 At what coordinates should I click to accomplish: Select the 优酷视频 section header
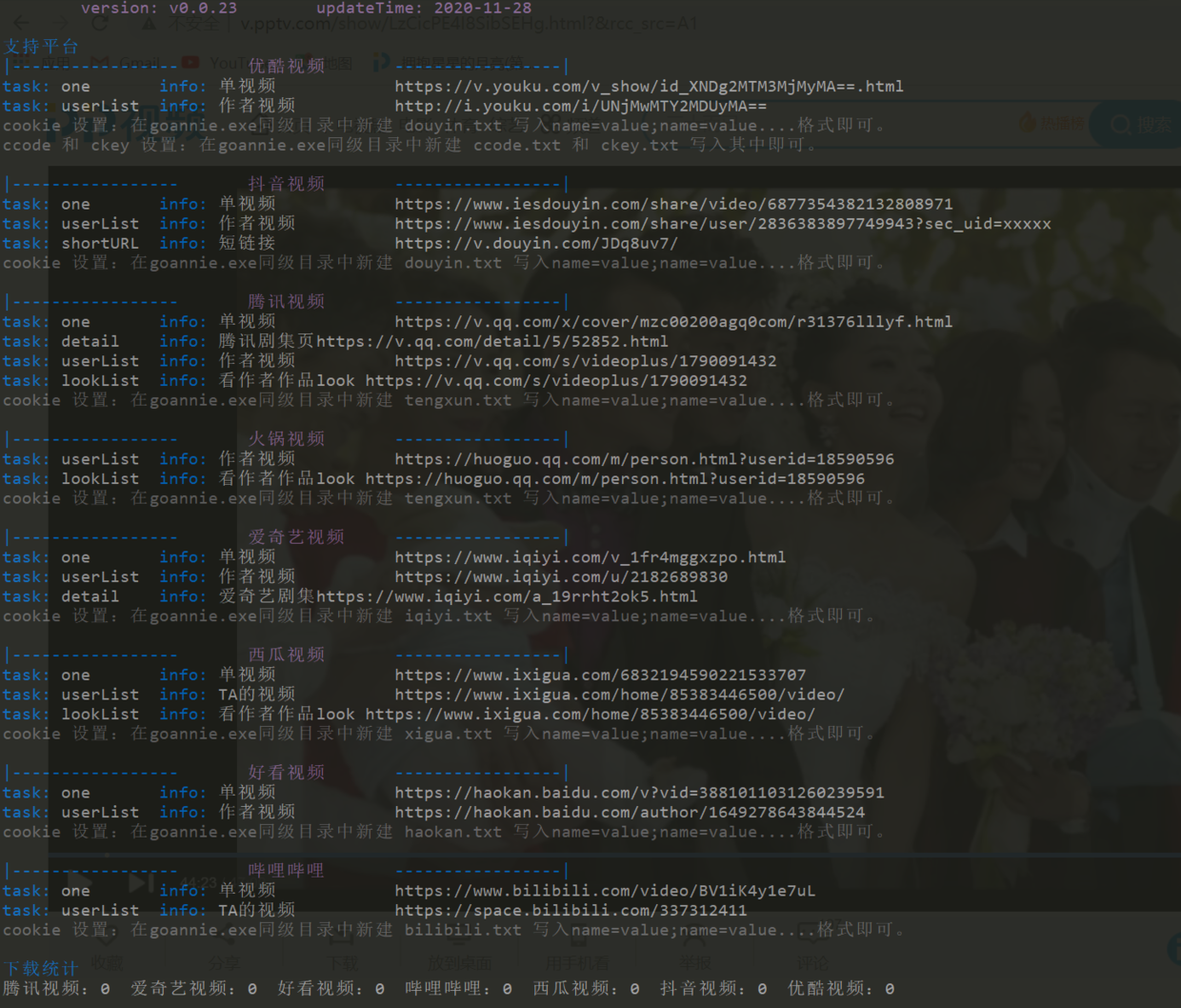click(287, 66)
